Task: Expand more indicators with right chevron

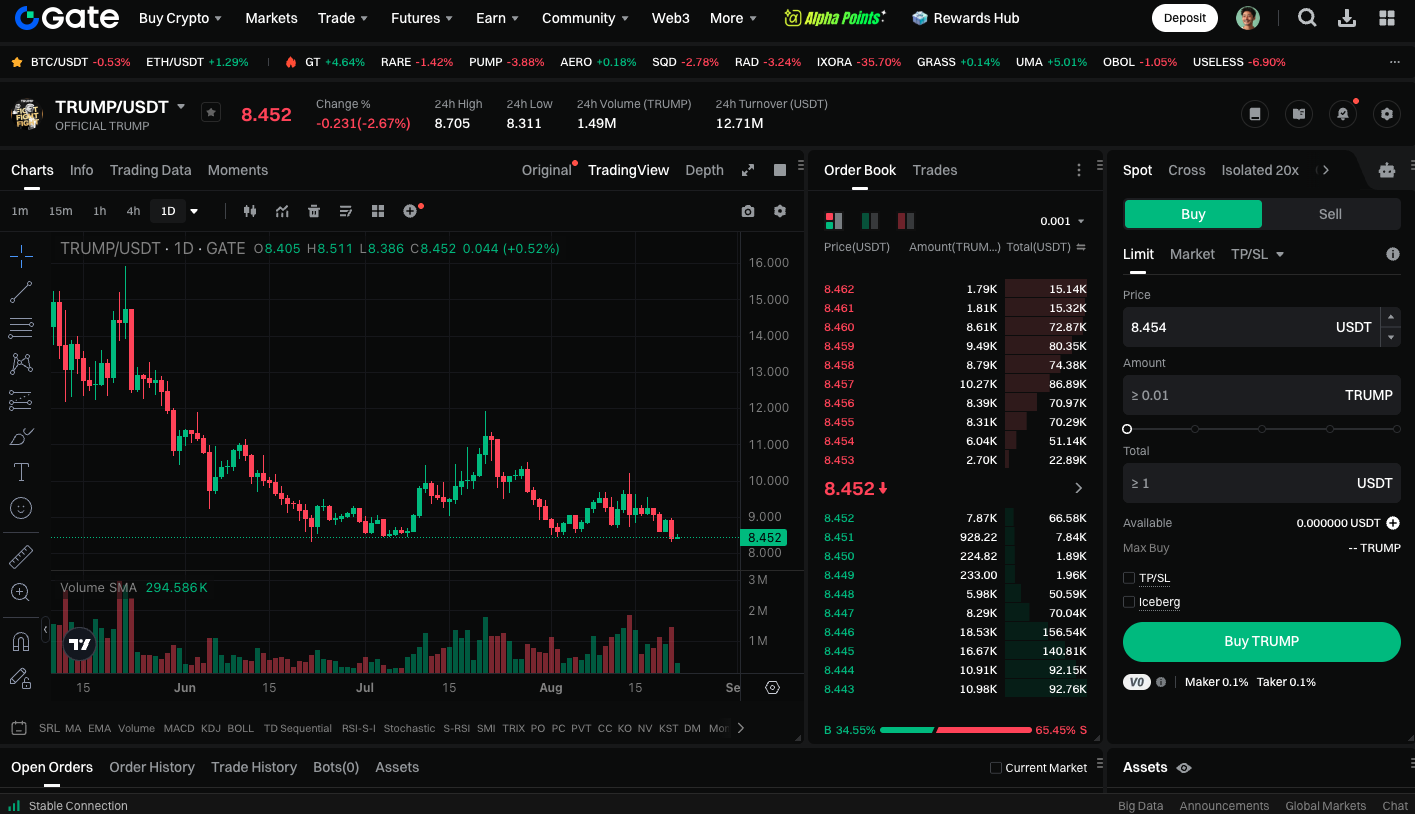Action: pos(740,728)
